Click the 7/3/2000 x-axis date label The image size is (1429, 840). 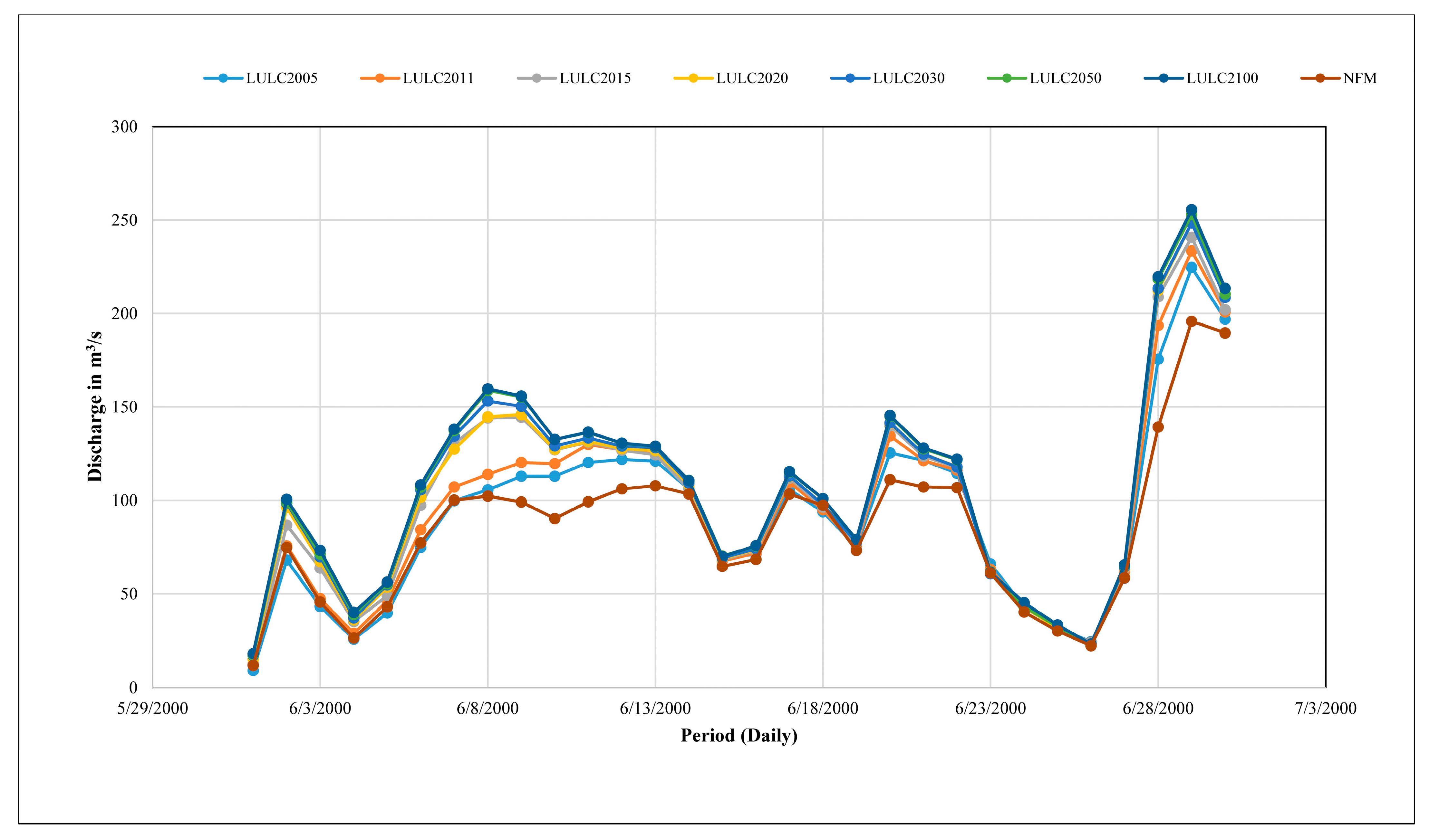(1325, 709)
